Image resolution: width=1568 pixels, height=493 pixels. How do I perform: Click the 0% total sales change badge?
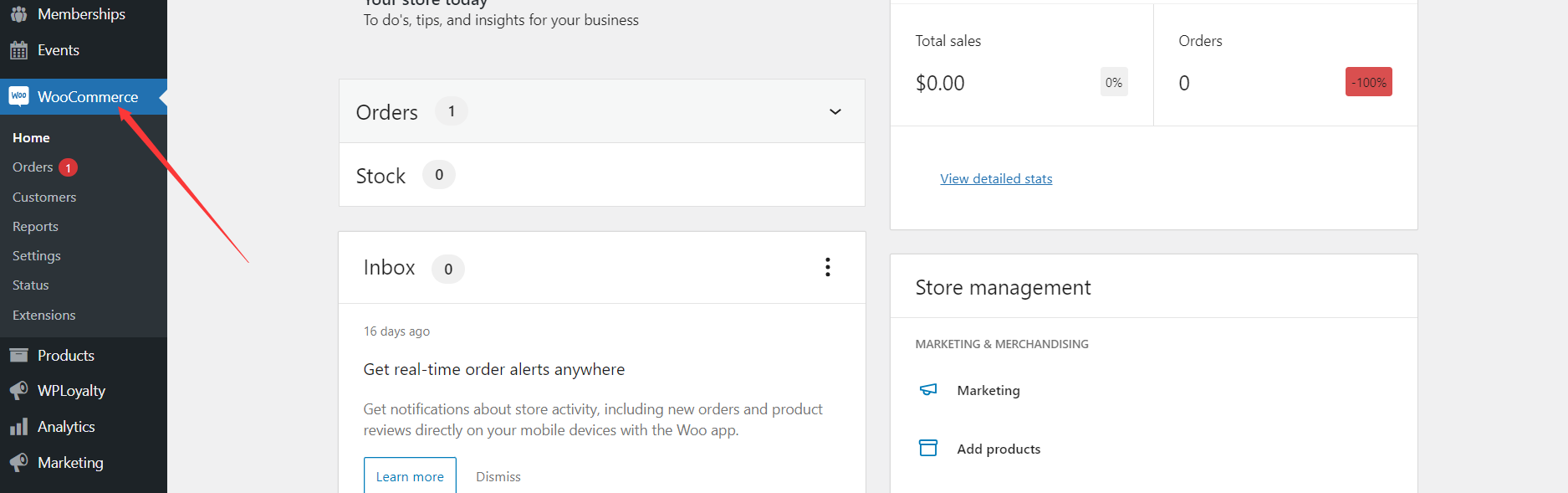tap(1114, 82)
